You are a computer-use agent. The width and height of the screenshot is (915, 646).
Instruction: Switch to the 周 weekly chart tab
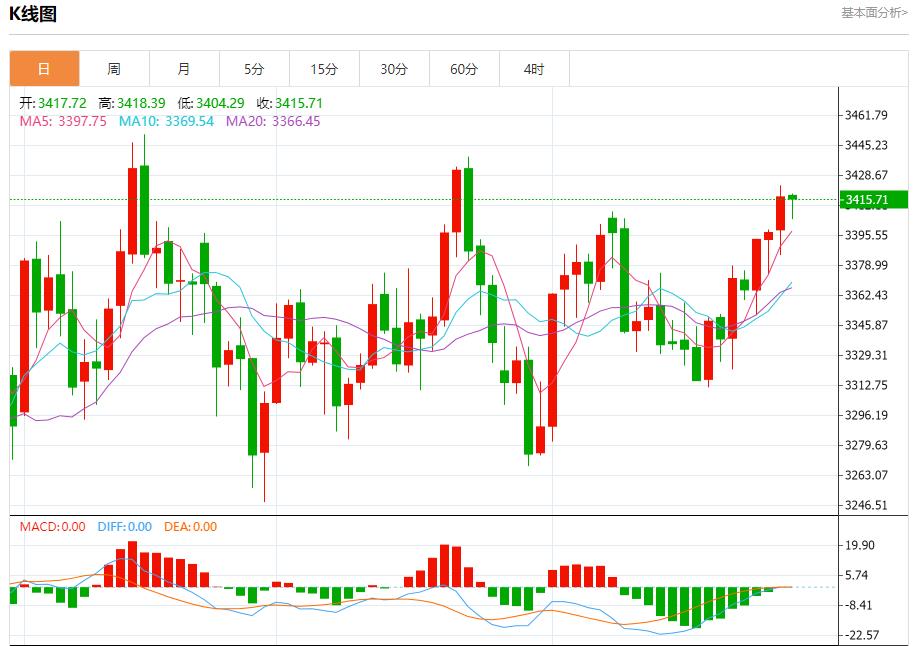[x=113, y=68]
